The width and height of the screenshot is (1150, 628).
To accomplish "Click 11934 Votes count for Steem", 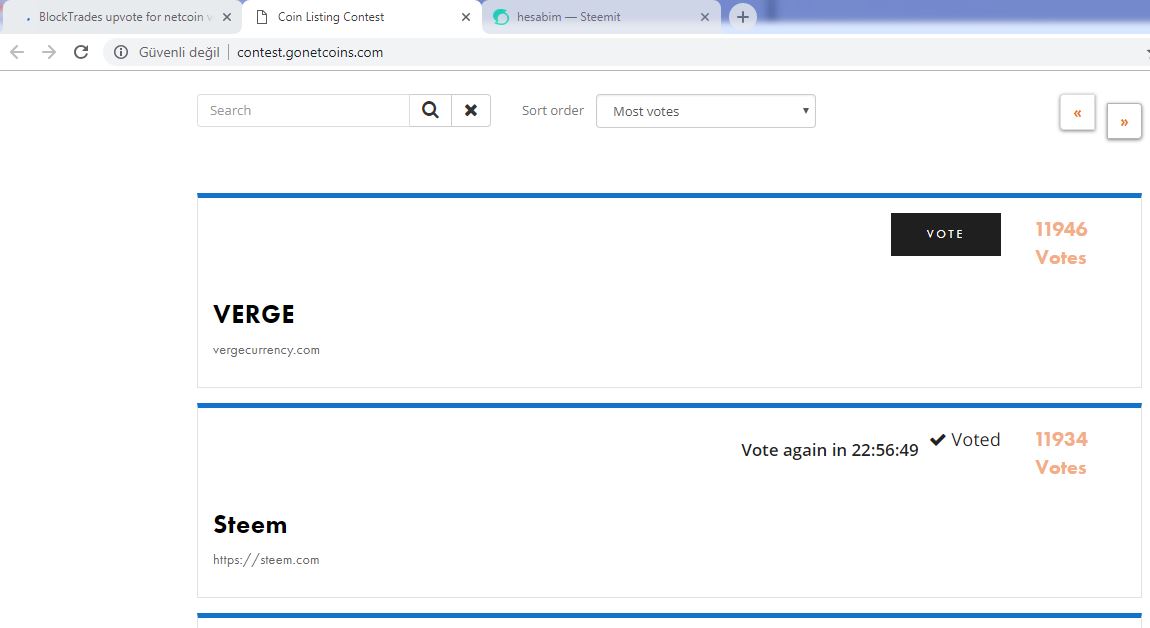I will [x=1061, y=453].
